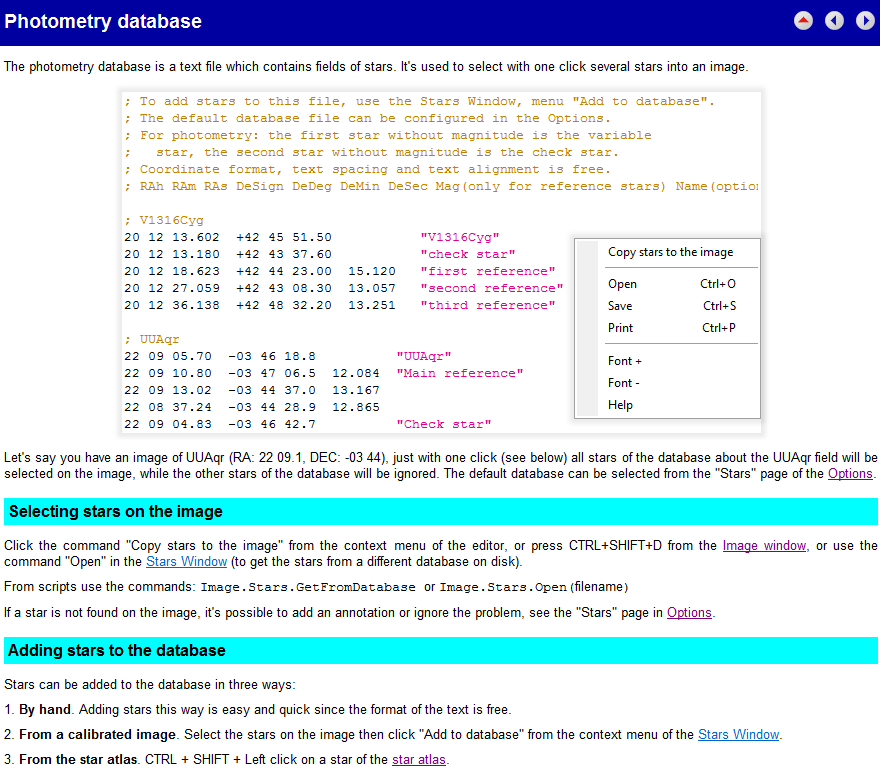Click the pink "UUAqr" star name

(424, 356)
